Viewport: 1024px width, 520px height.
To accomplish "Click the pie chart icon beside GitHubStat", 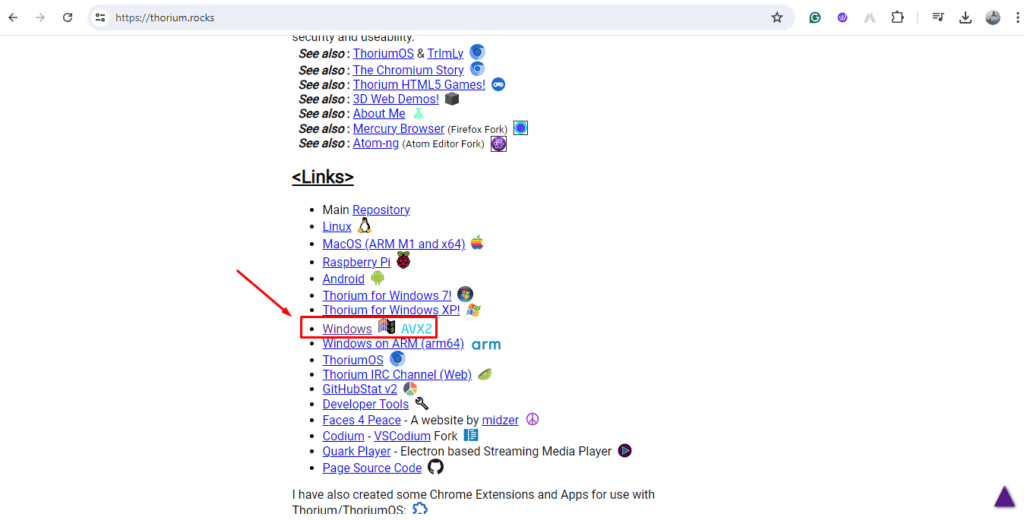I will point(410,389).
